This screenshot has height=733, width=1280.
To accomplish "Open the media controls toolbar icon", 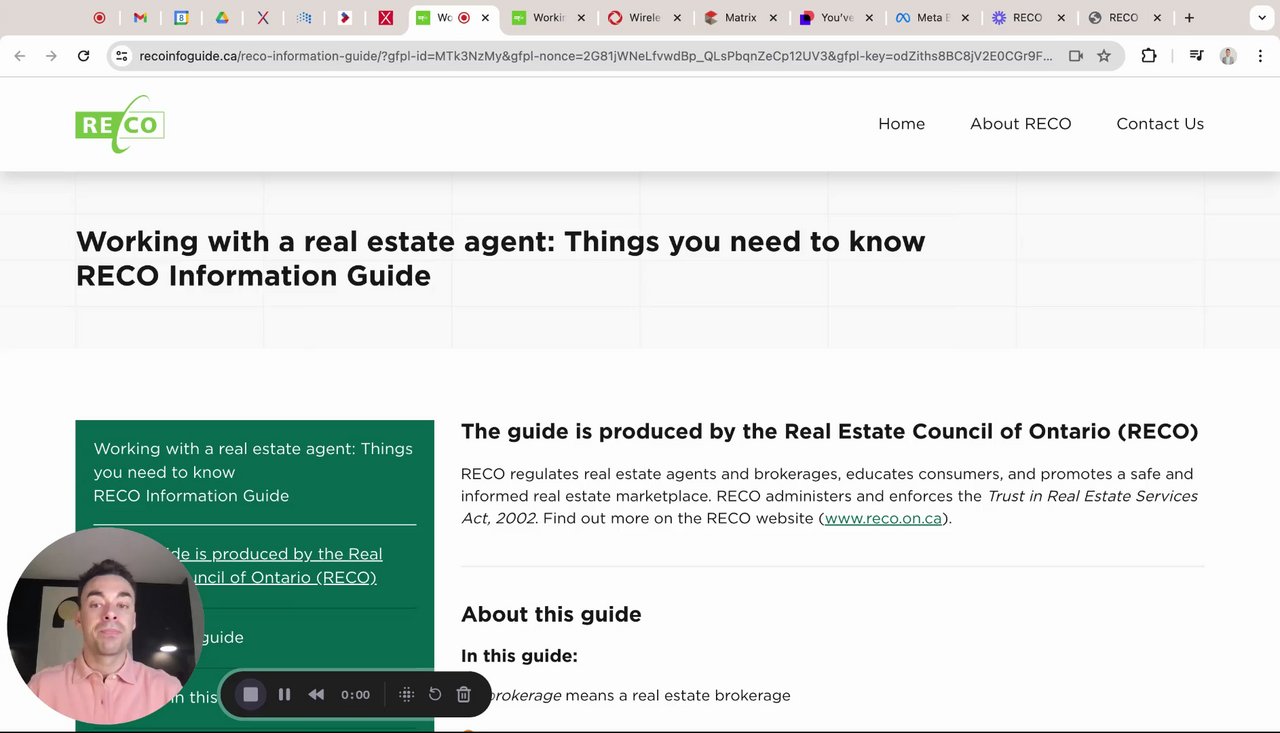I will (x=1196, y=56).
